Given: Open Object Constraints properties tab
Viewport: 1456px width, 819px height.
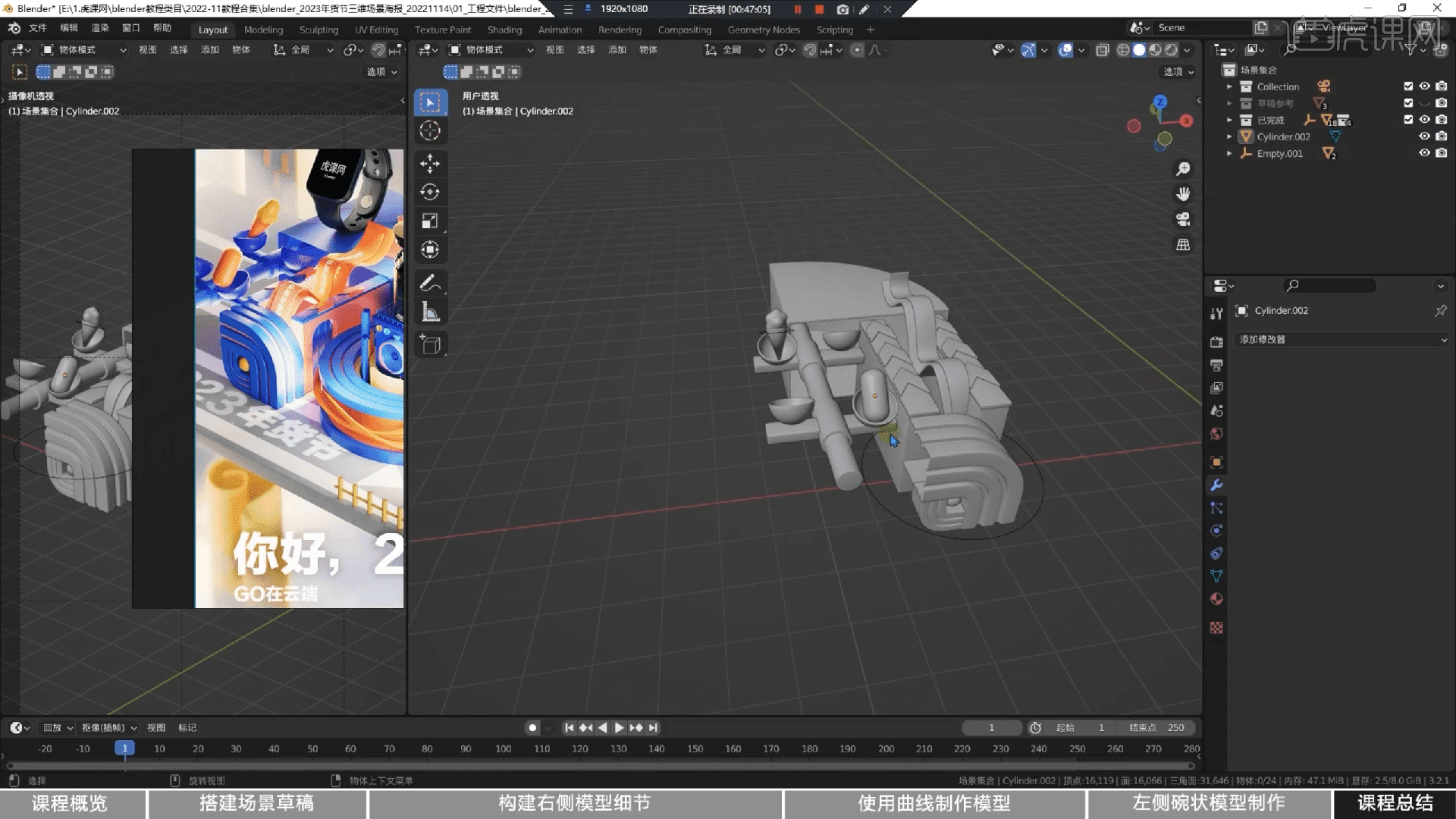Looking at the screenshot, I should click(x=1216, y=553).
